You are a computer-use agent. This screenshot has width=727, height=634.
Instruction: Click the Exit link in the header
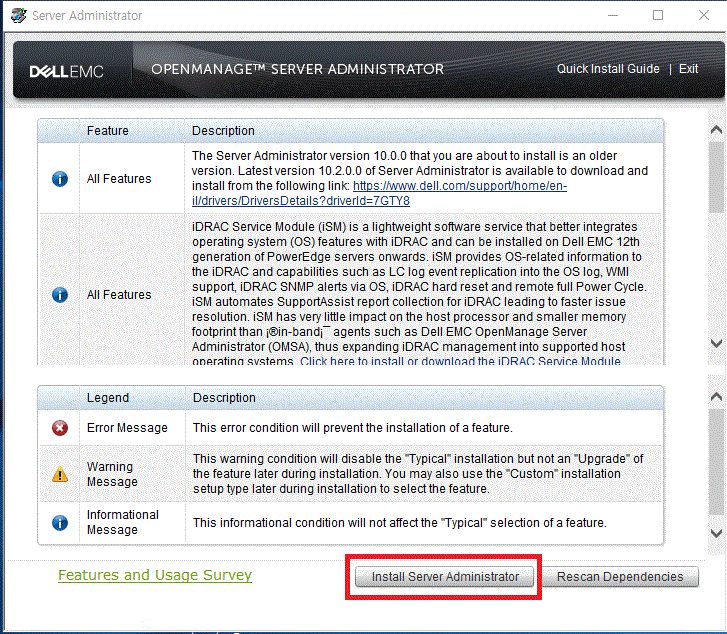[x=689, y=69]
